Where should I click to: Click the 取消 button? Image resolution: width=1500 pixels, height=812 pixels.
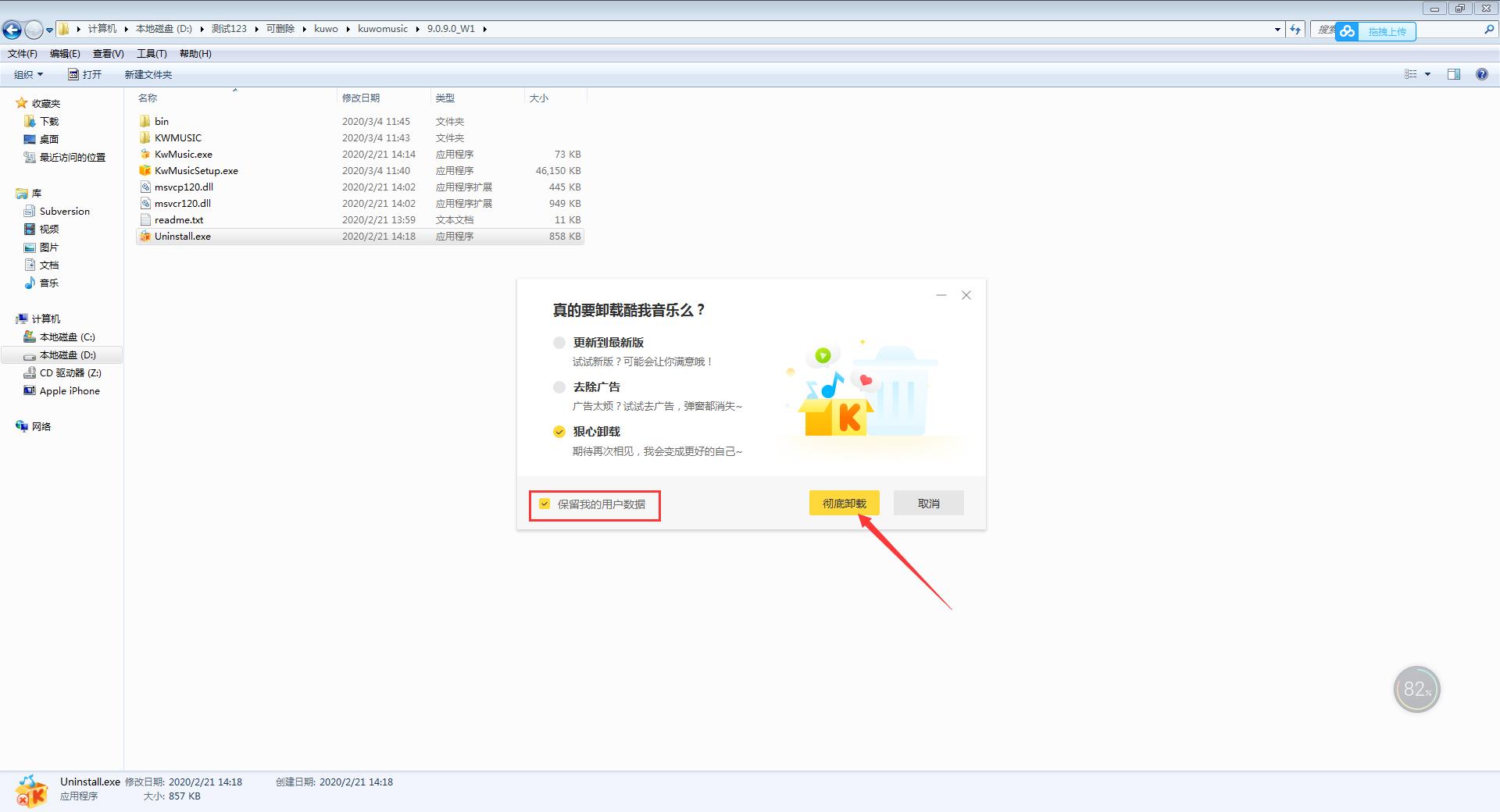coord(928,504)
